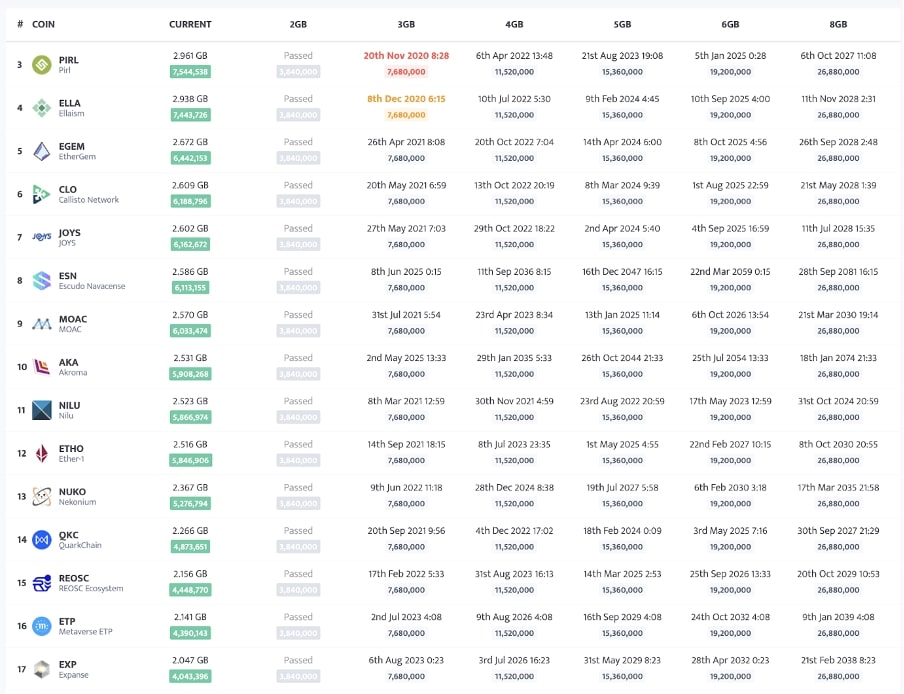The width and height of the screenshot is (904, 694).
Task: Click the 6,188,796 block badge
Action: (190, 202)
